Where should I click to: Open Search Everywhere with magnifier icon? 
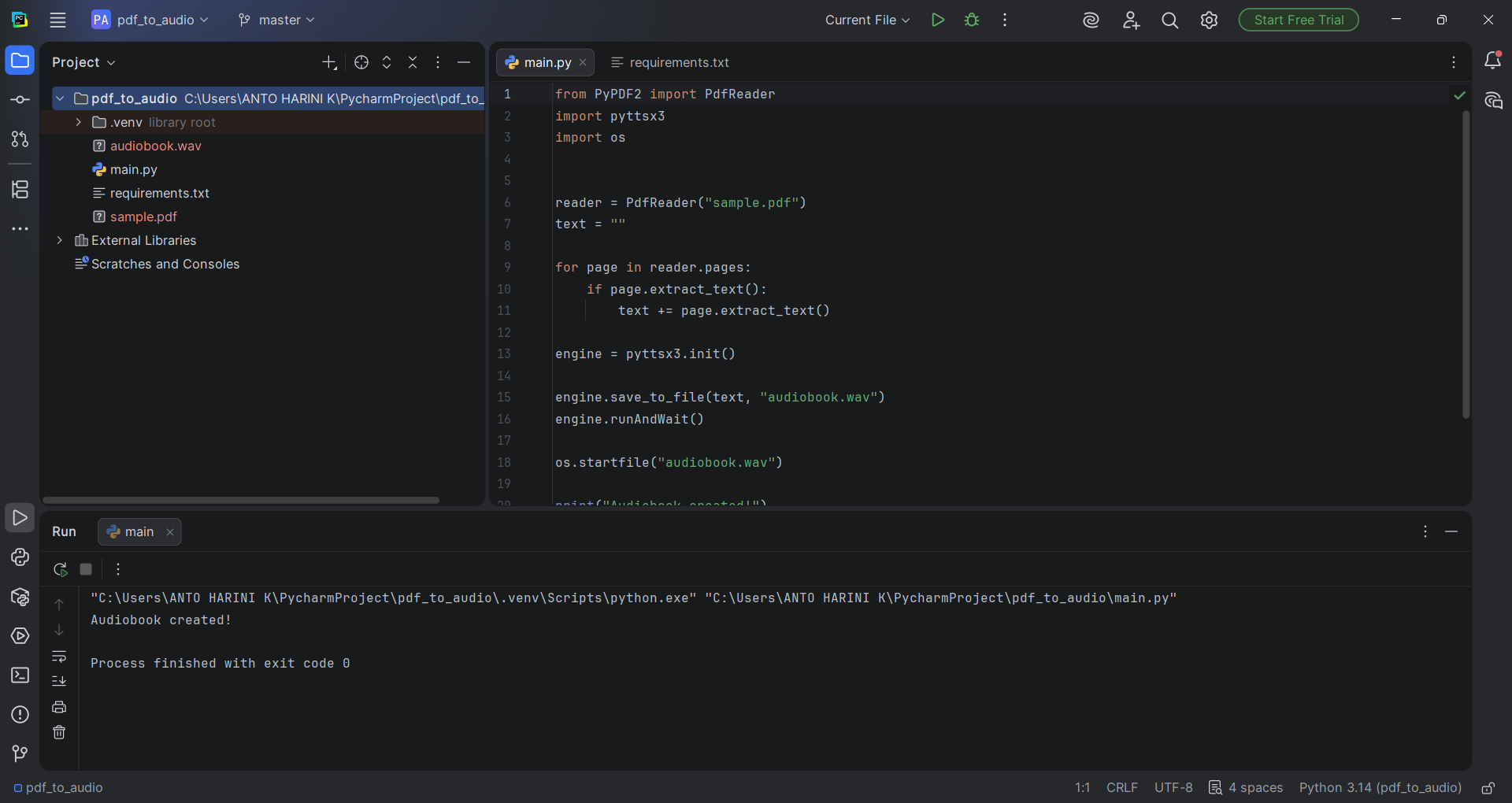tap(1170, 20)
